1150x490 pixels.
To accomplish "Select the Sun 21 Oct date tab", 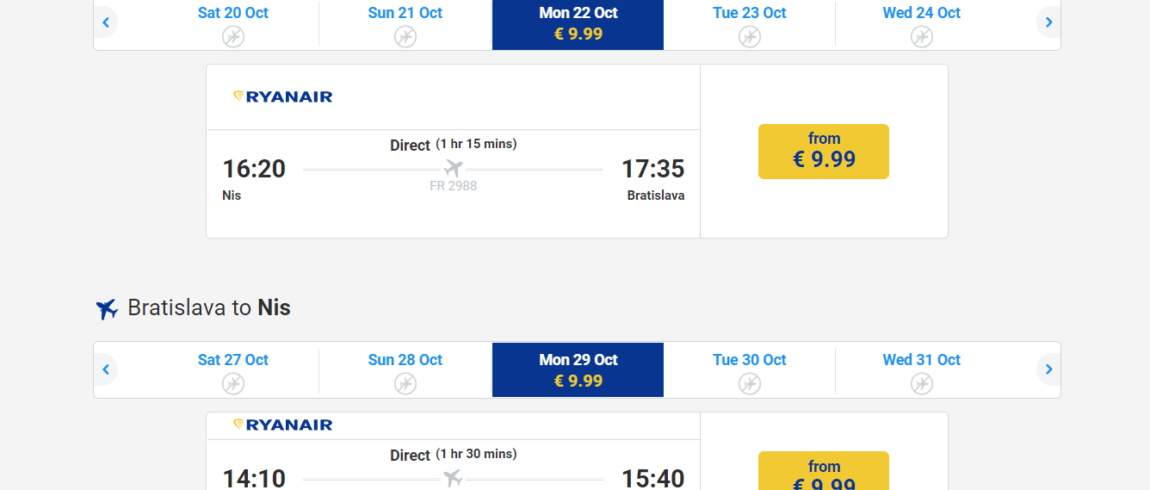I will click(x=405, y=25).
